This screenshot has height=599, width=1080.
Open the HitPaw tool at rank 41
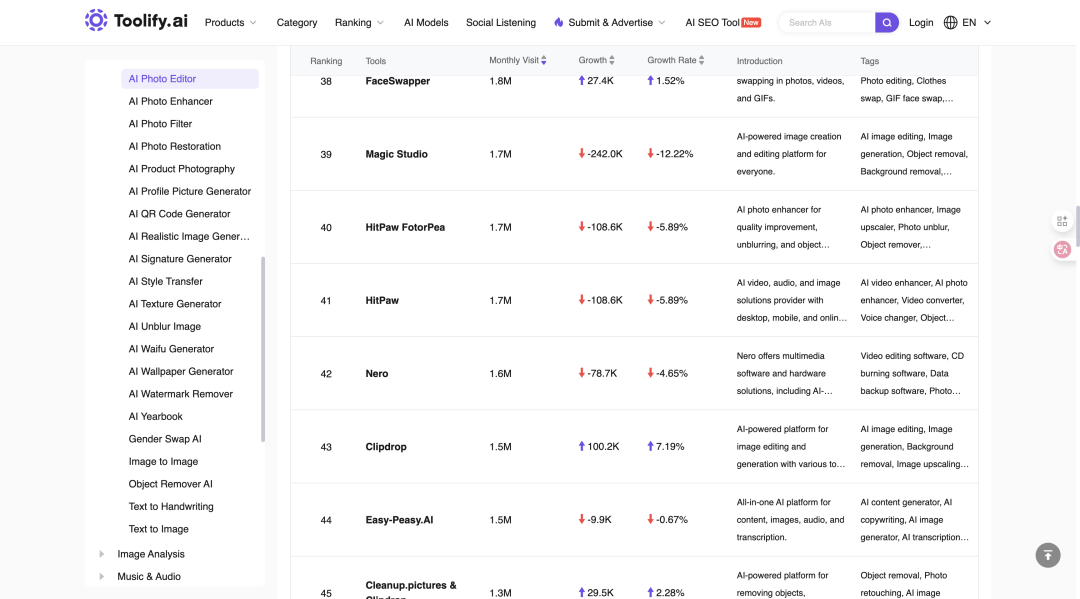(382, 300)
